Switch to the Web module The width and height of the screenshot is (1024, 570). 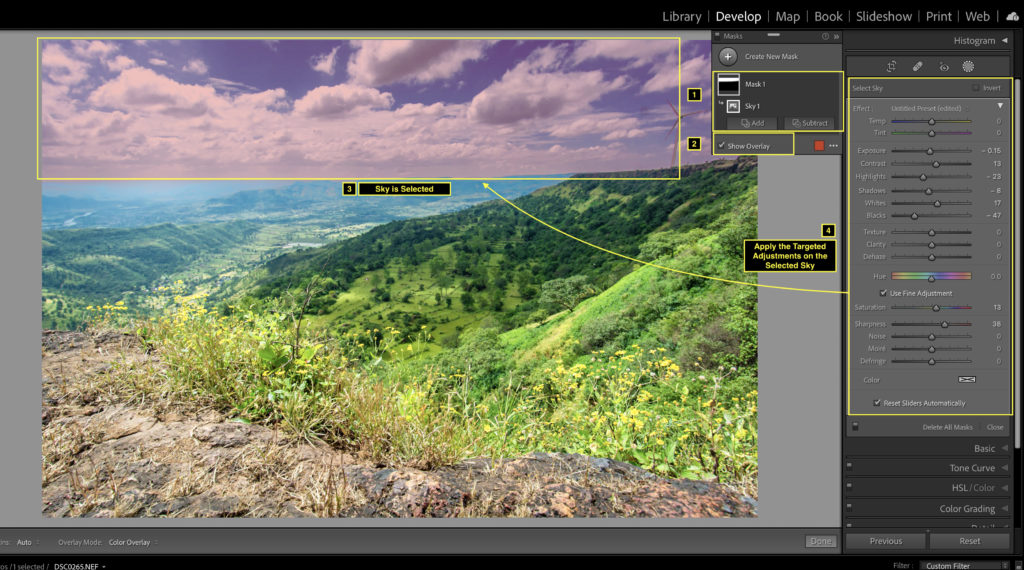(x=978, y=16)
